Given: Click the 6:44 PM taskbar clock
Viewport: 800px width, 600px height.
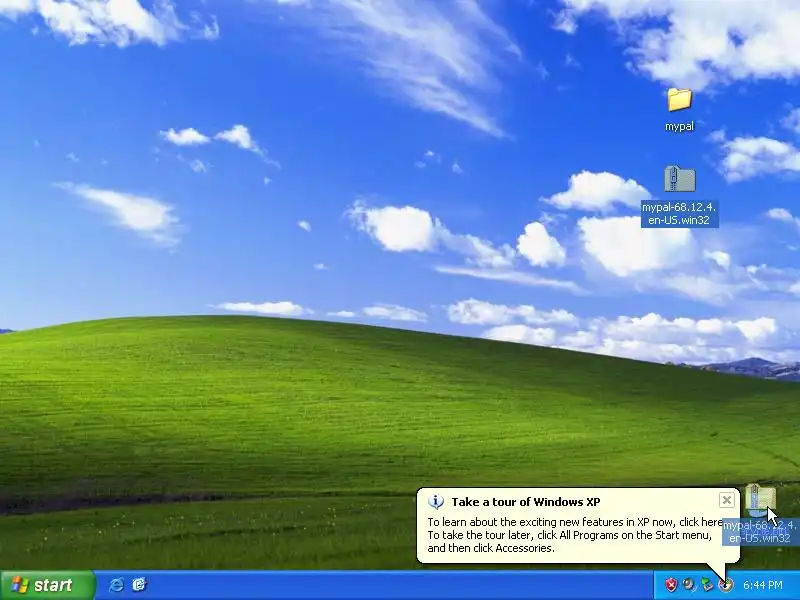Looking at the screenshot, I should click(763, 585).
